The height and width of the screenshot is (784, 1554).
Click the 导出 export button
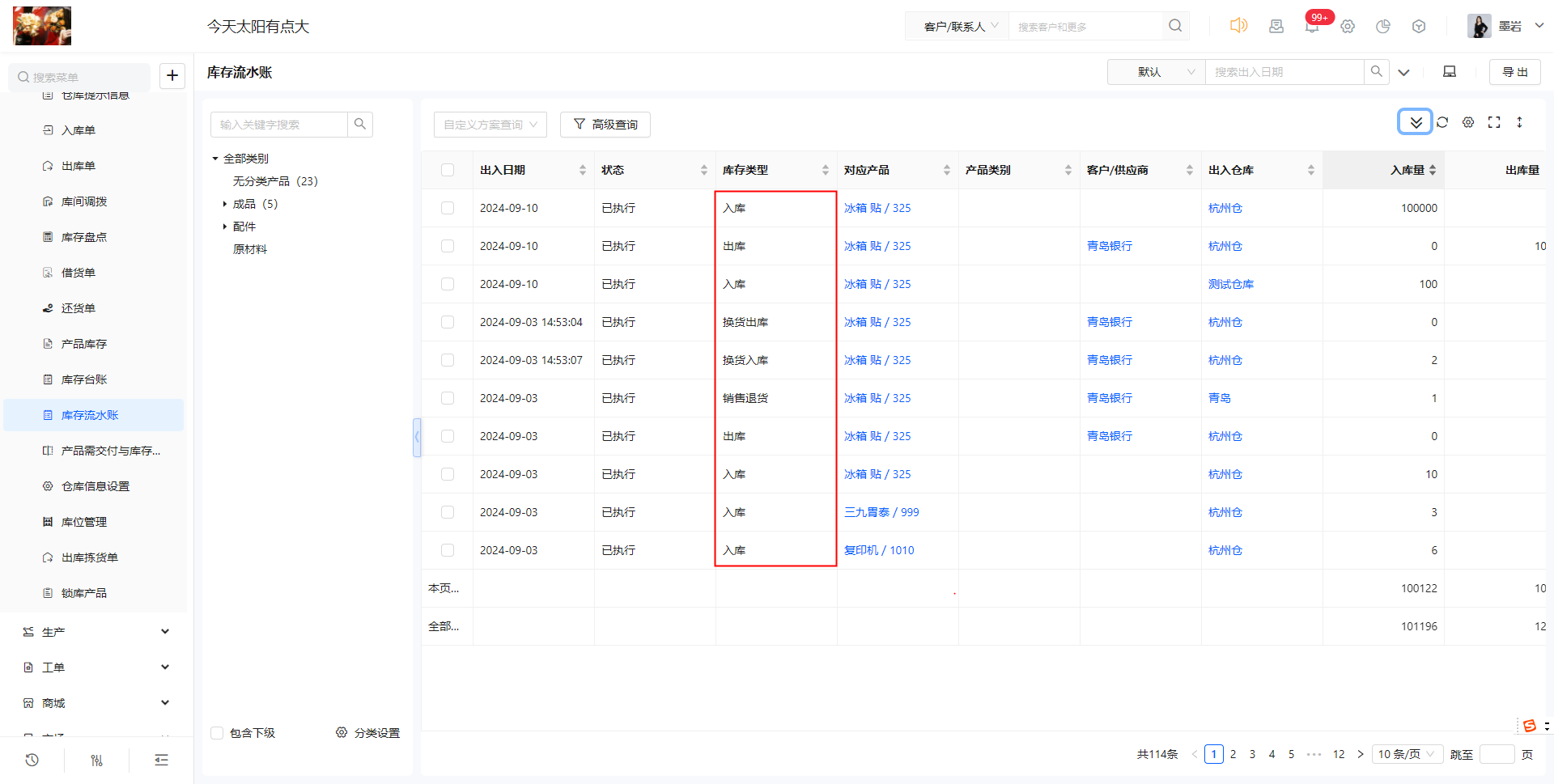(x=1514, y=72)
